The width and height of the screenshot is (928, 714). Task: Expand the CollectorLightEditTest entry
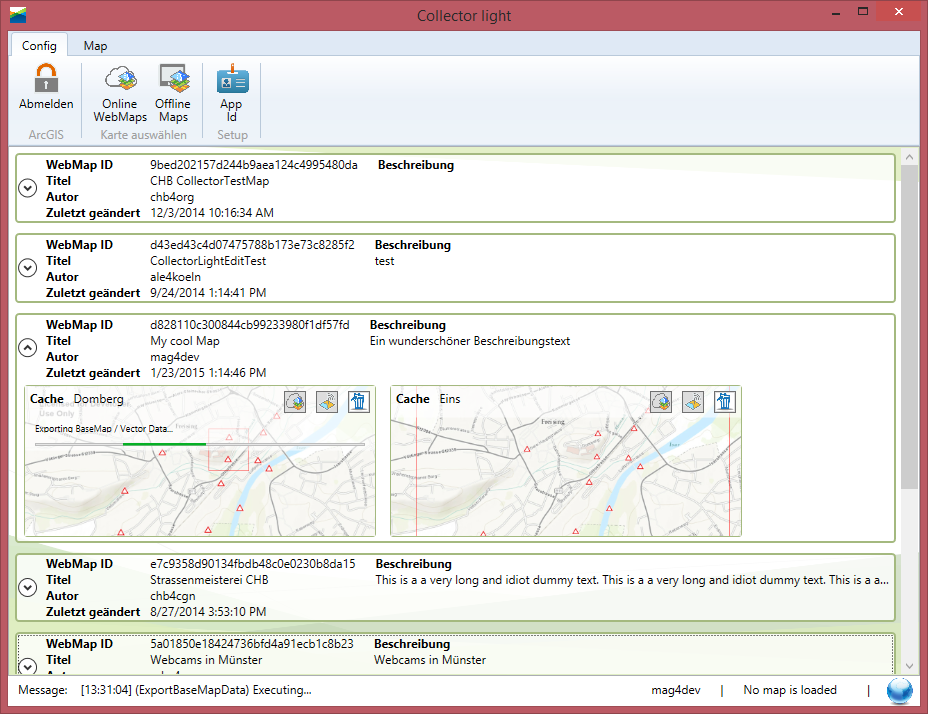[28, 268]
